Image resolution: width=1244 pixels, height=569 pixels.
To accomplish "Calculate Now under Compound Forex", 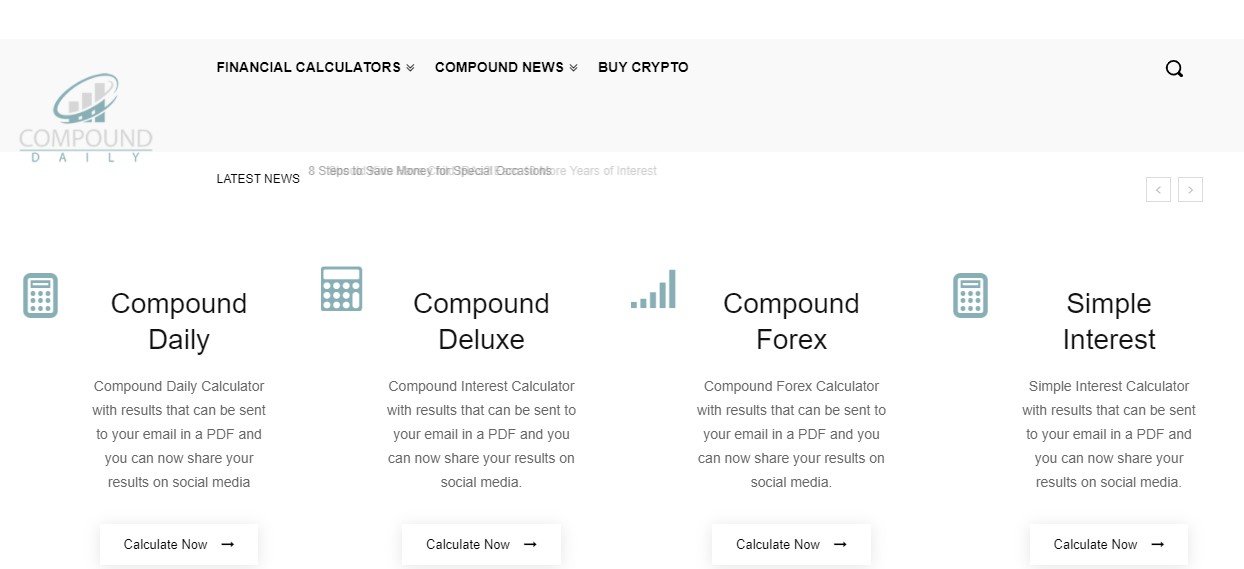I will pyautogui.click(x=791, y=544).
